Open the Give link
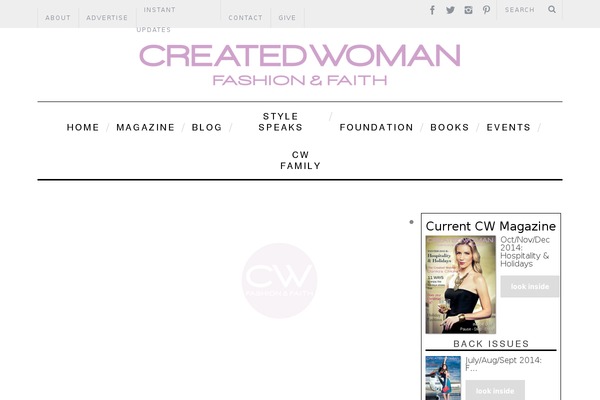Viewport: 600px width, 400px height. coord(287,18)
